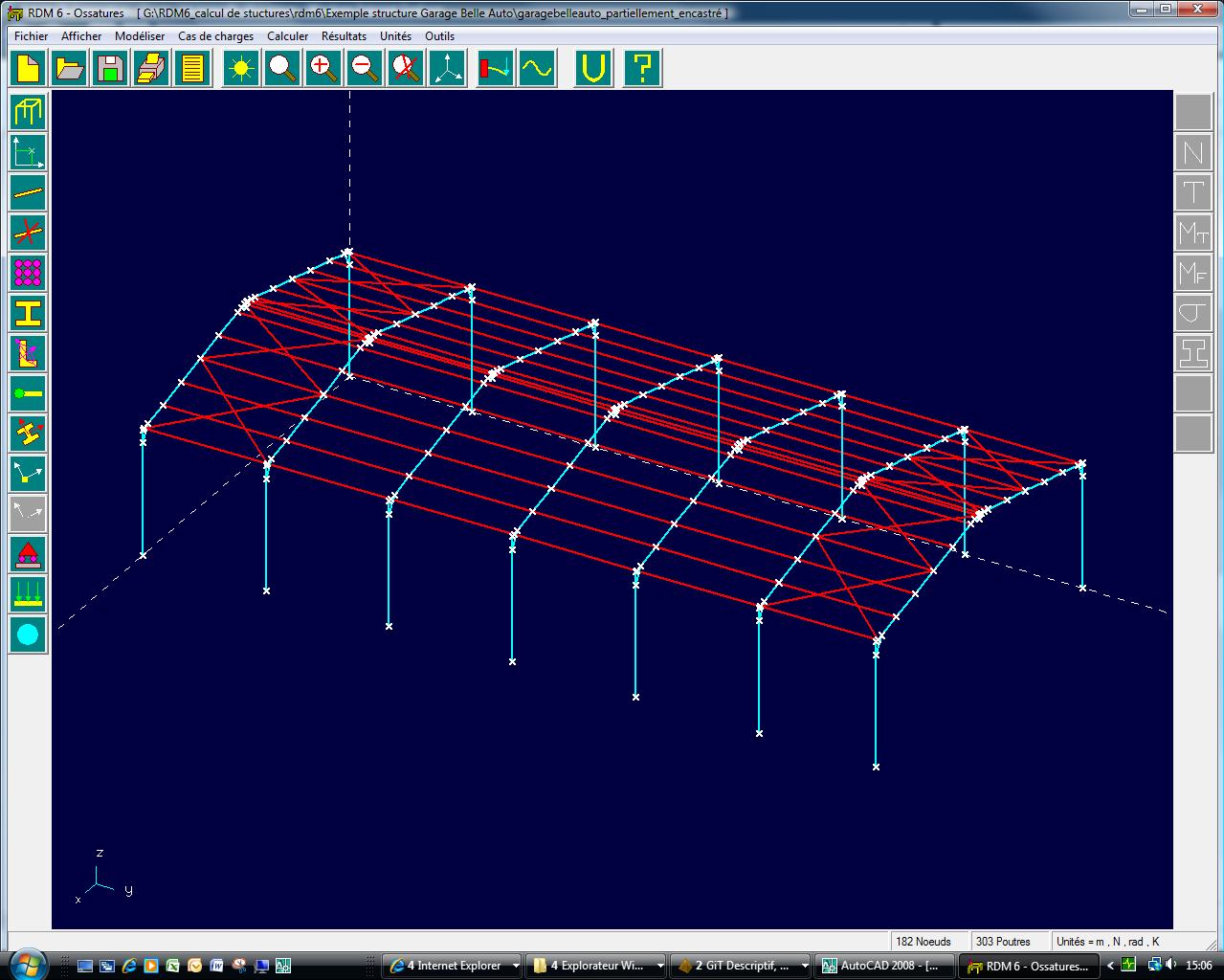Open GiT Descriptif taskbar group
This screenshot has height=980, width=1224.
[x=742, y=966]
